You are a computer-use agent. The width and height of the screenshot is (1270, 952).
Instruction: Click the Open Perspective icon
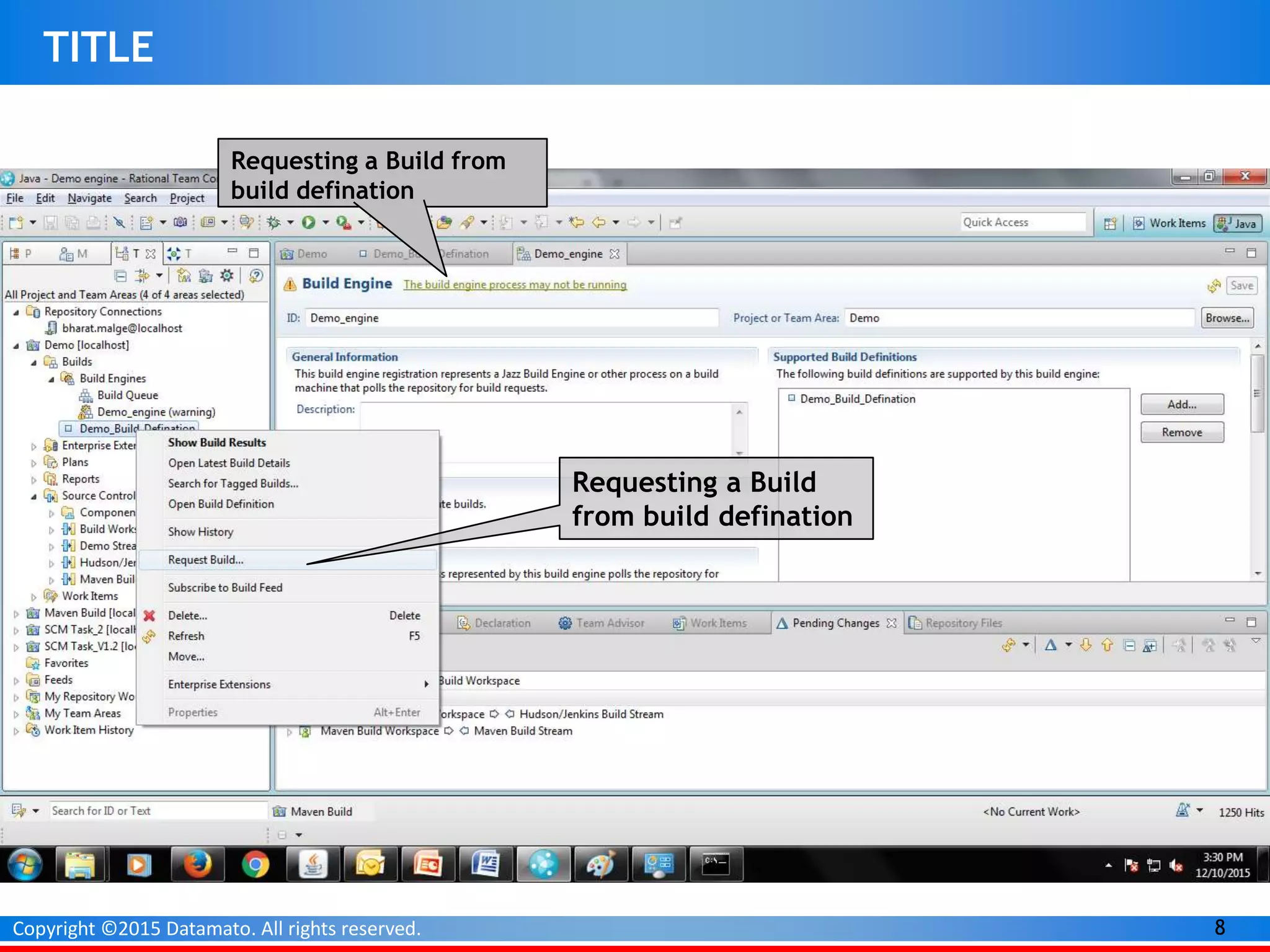(1110, 223)
